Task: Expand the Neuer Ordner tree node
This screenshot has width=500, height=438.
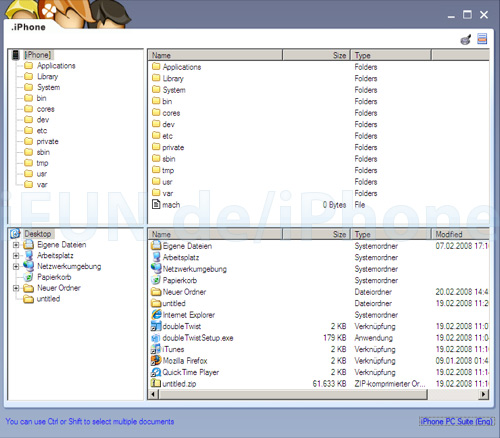Action: 16,288
